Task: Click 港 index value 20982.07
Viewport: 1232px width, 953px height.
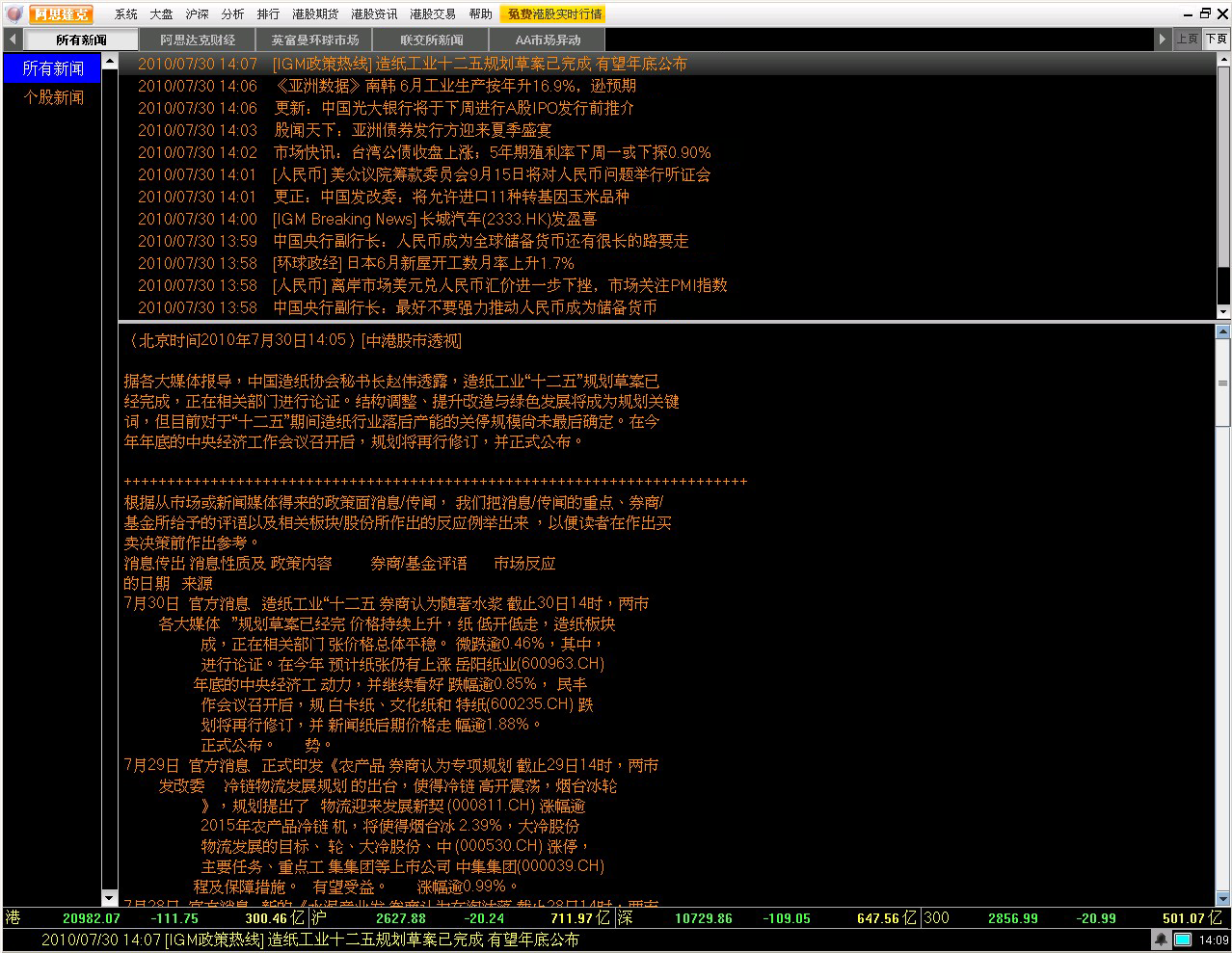Action: pyautogui.click(x=91, y=918)
